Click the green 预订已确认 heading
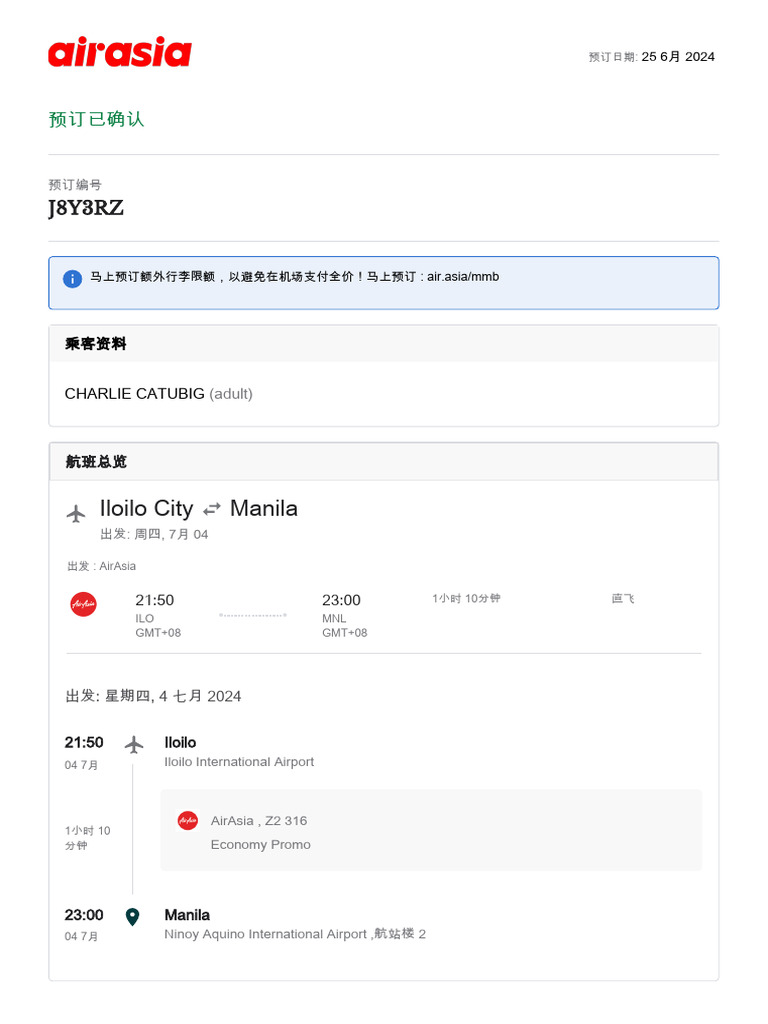 (96, 120)
